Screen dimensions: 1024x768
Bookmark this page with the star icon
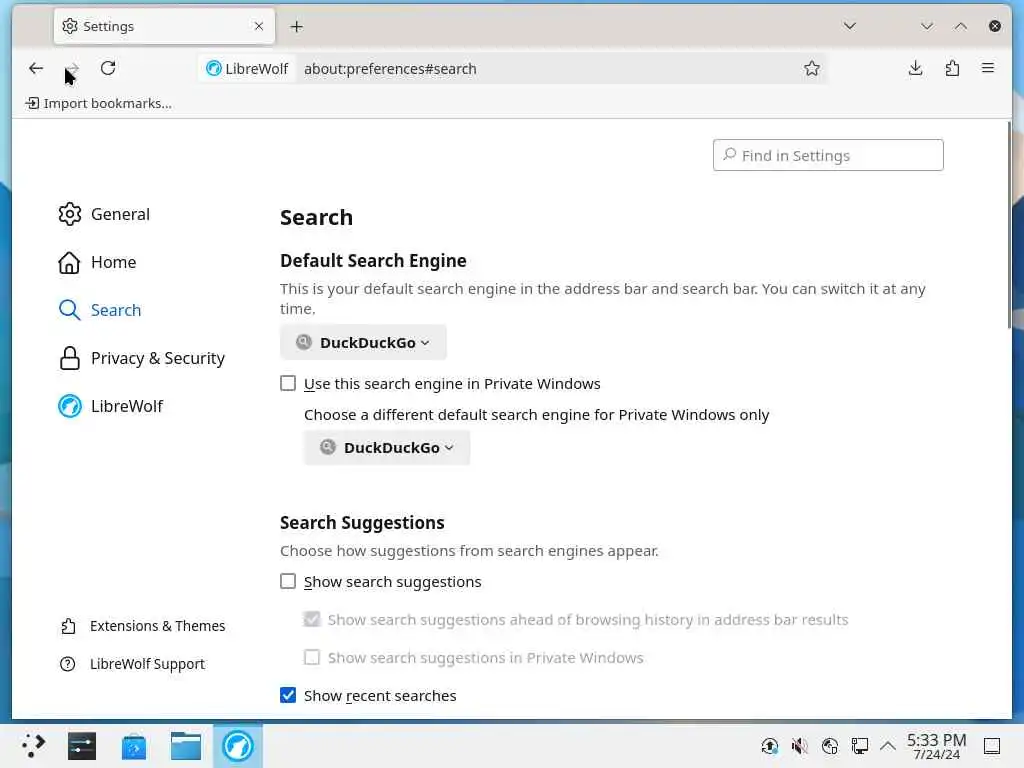tap(812, 69)
